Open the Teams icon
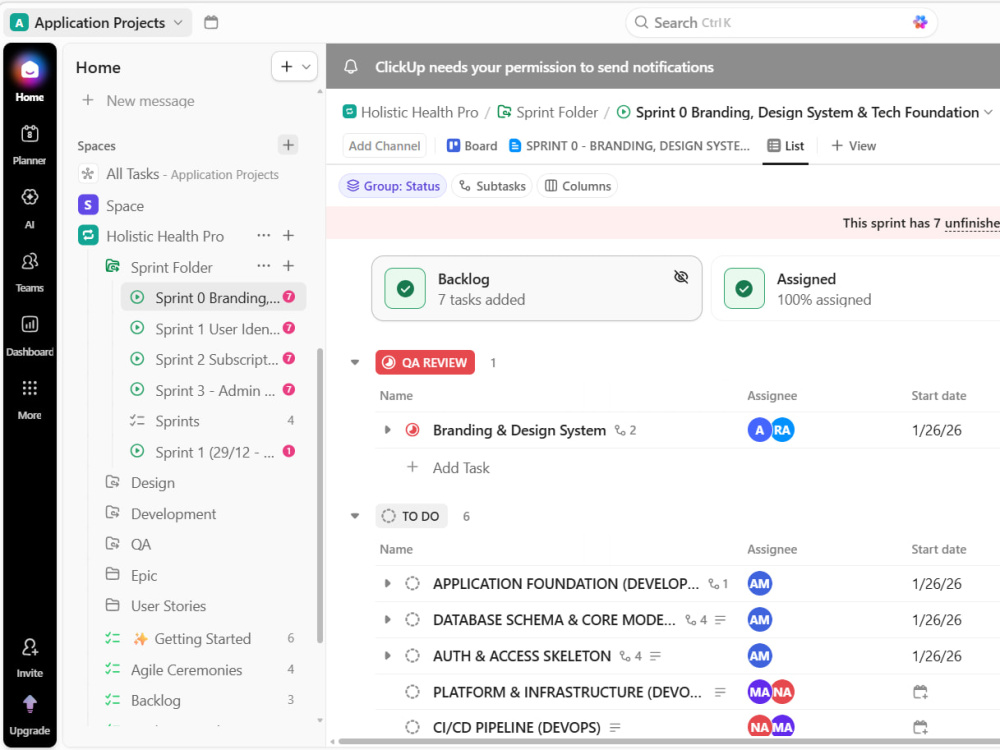The image size is (1000, 750). click(x=29, y=261)
